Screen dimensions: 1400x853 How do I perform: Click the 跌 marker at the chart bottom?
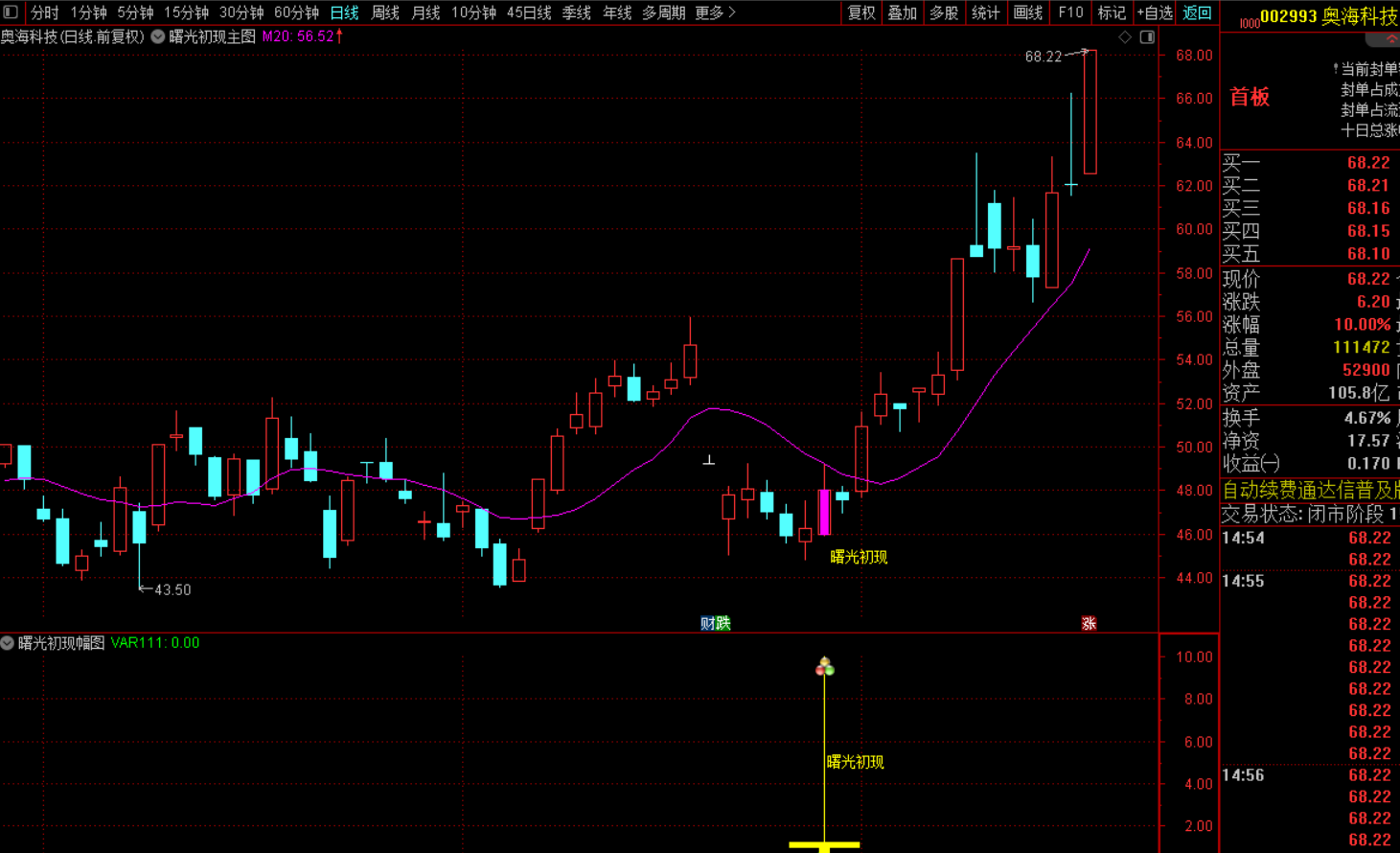point(723,623)
